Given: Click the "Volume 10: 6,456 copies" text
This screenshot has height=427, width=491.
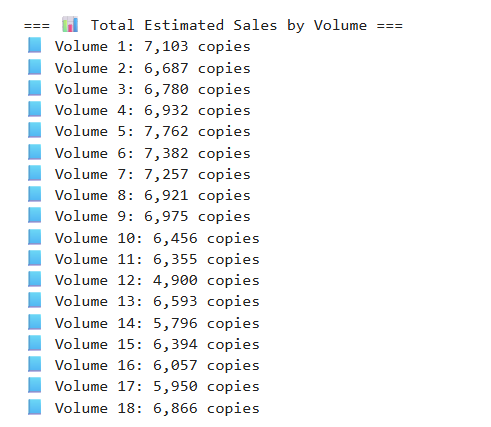Looking at the screenshot, I should point(157,239).
